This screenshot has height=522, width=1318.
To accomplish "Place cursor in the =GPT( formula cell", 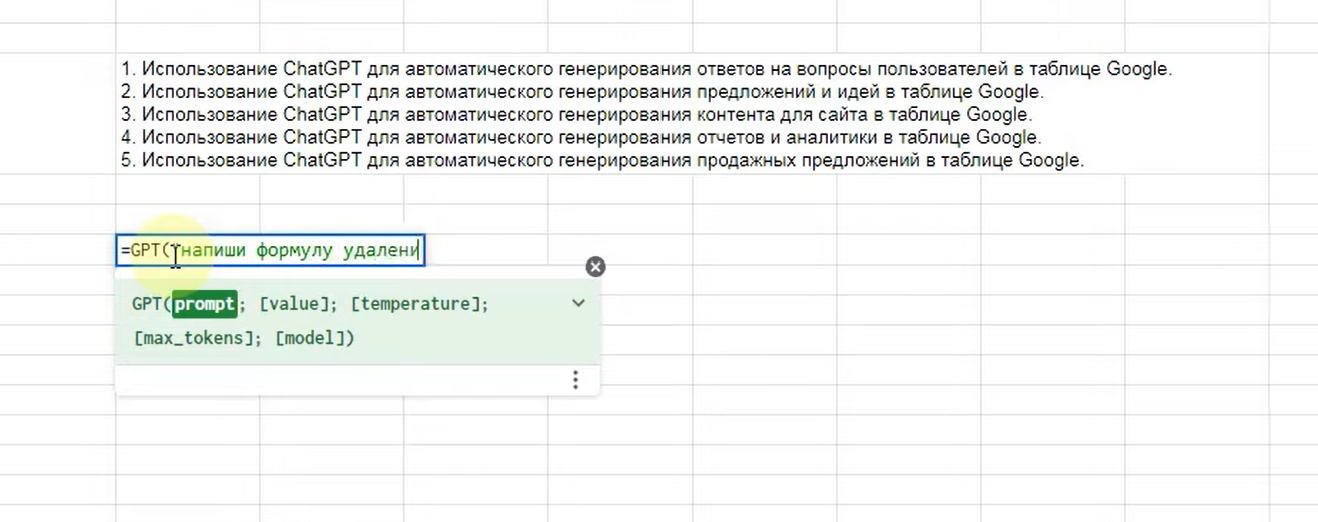I will coord(270,250).
